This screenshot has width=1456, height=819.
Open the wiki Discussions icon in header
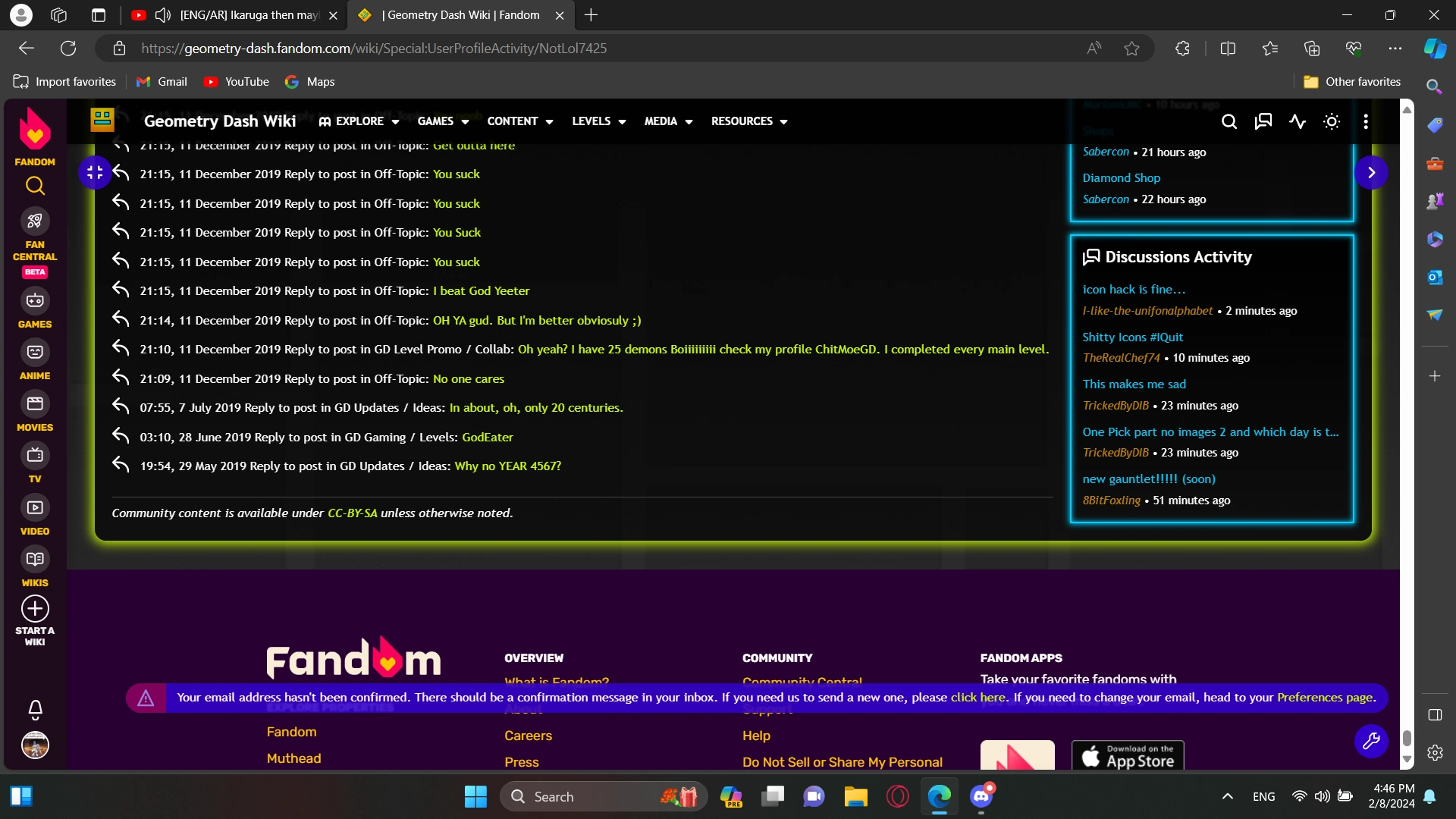click(1263, 121)
